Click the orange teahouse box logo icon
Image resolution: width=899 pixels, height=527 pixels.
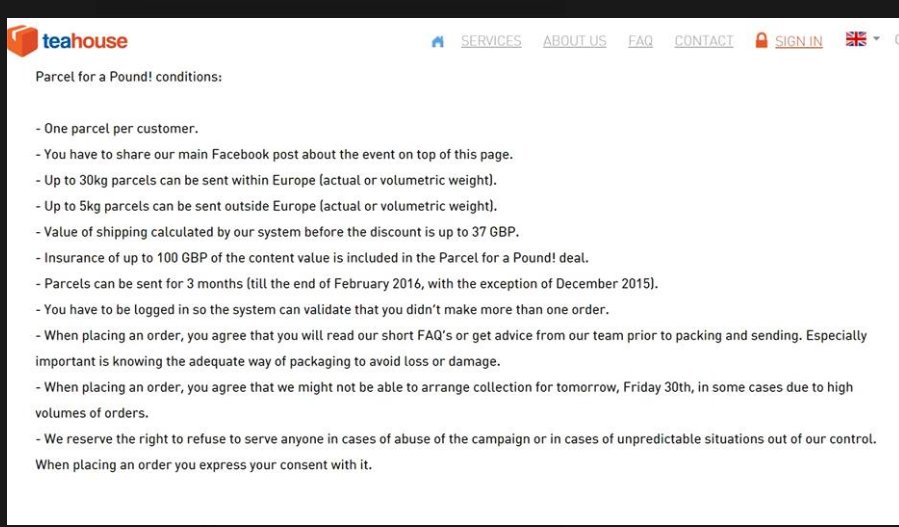(23, 41)
